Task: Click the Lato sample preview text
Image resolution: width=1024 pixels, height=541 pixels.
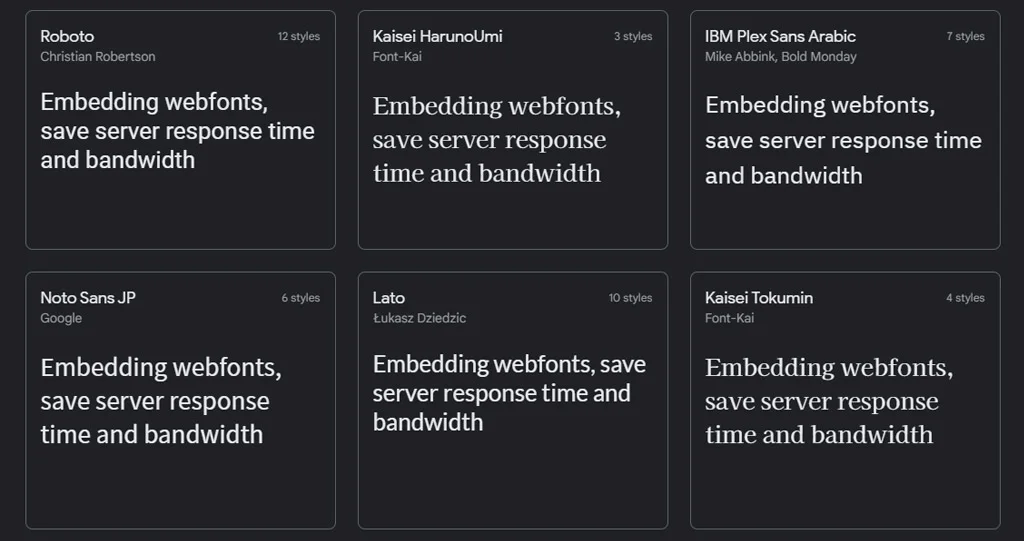Action: [509, 392]
